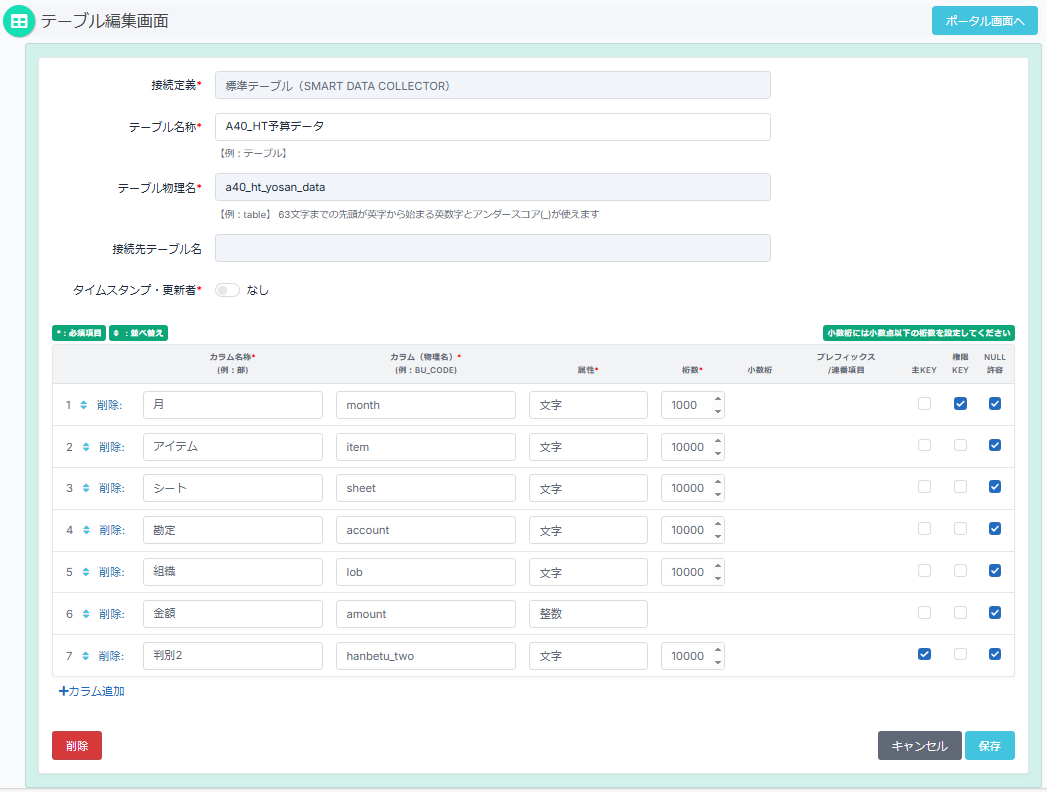The image size is (1047, 792).
Task: Click the sort arrows icon for row 6 金額
Action: coord(86,614)
